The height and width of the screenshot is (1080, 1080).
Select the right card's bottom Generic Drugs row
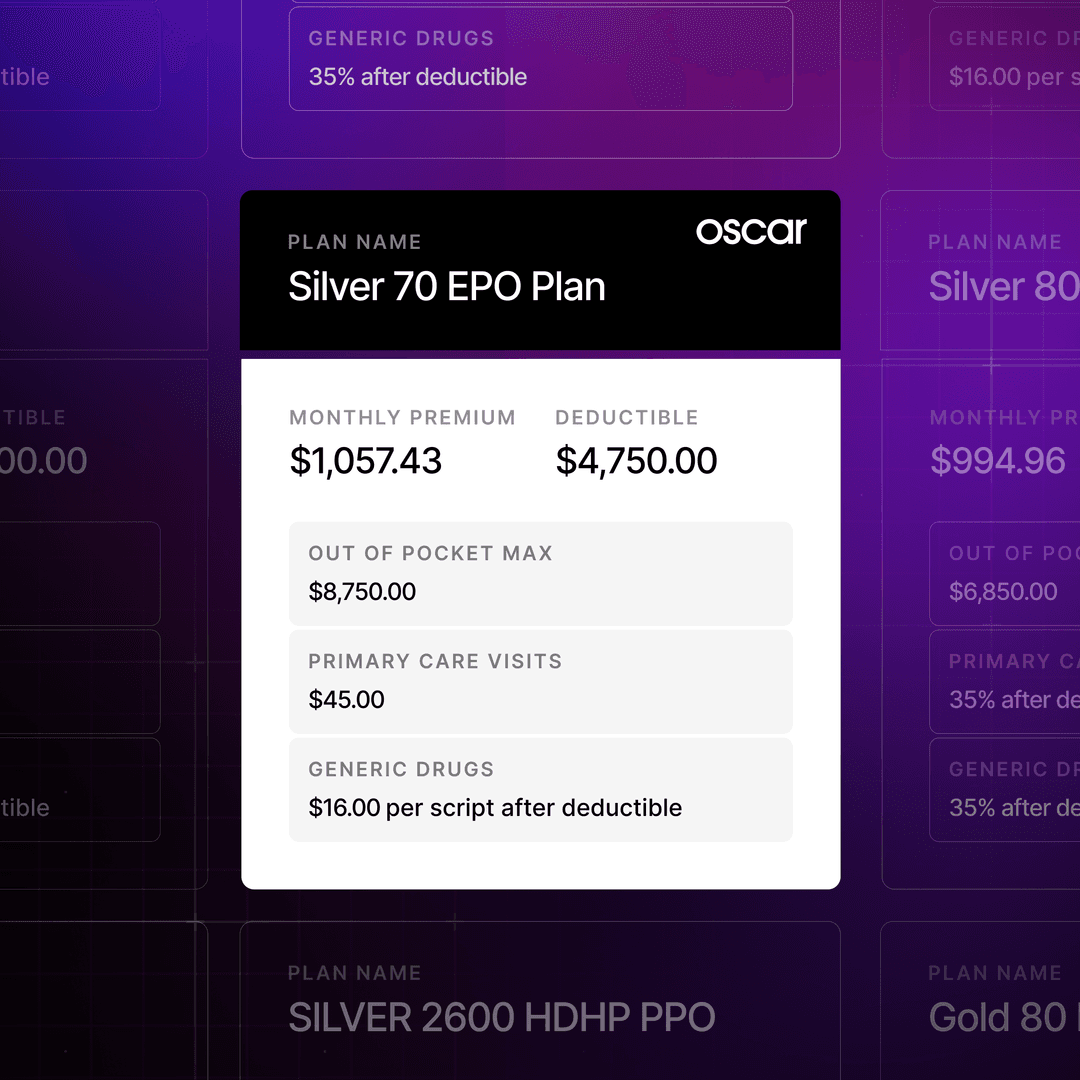pos(1004,789)
